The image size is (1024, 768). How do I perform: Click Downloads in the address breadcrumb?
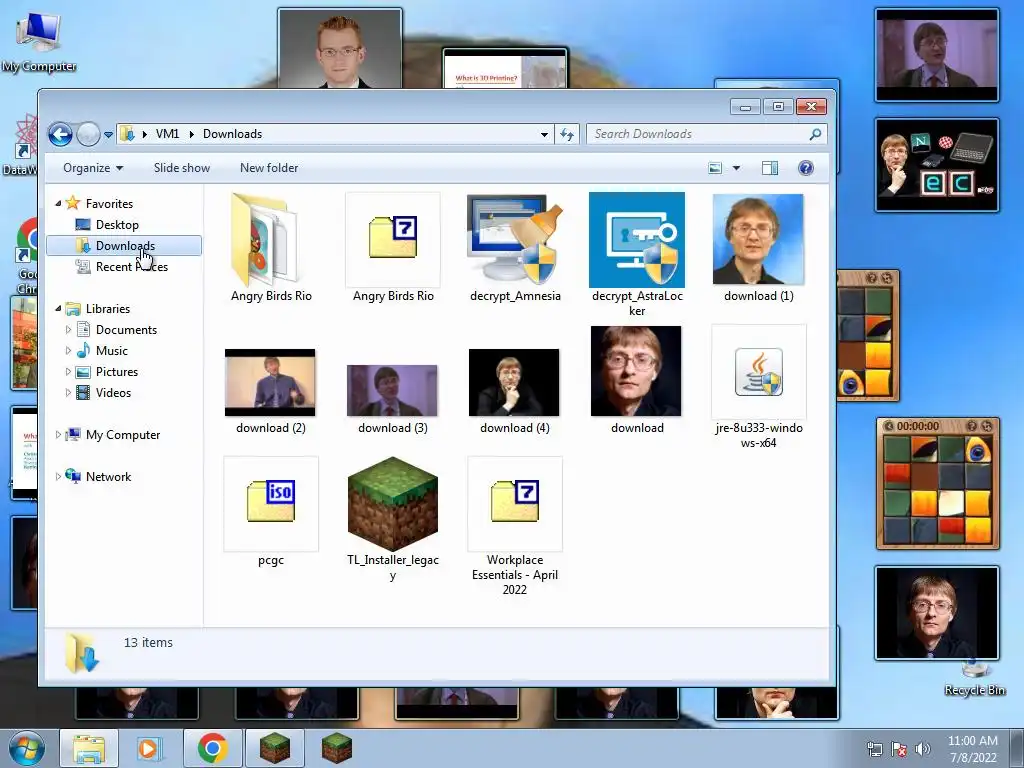[232, 134]
